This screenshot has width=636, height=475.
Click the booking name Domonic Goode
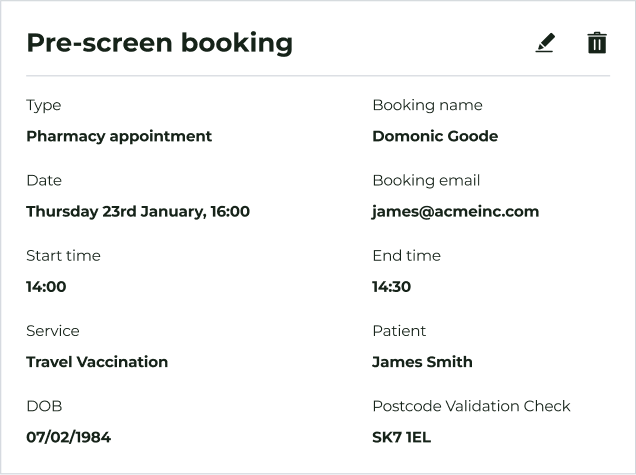[435, 136]
